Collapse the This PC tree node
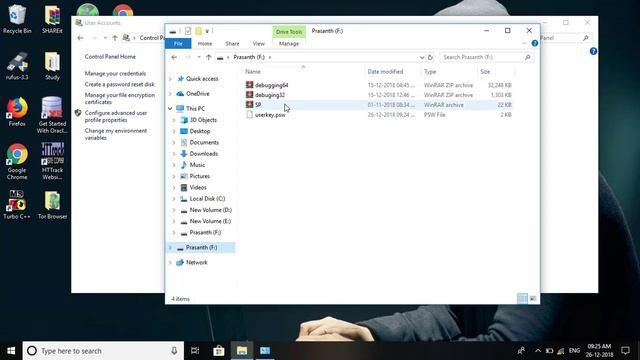This screenshot has height=360, width=640. (170, 109)
